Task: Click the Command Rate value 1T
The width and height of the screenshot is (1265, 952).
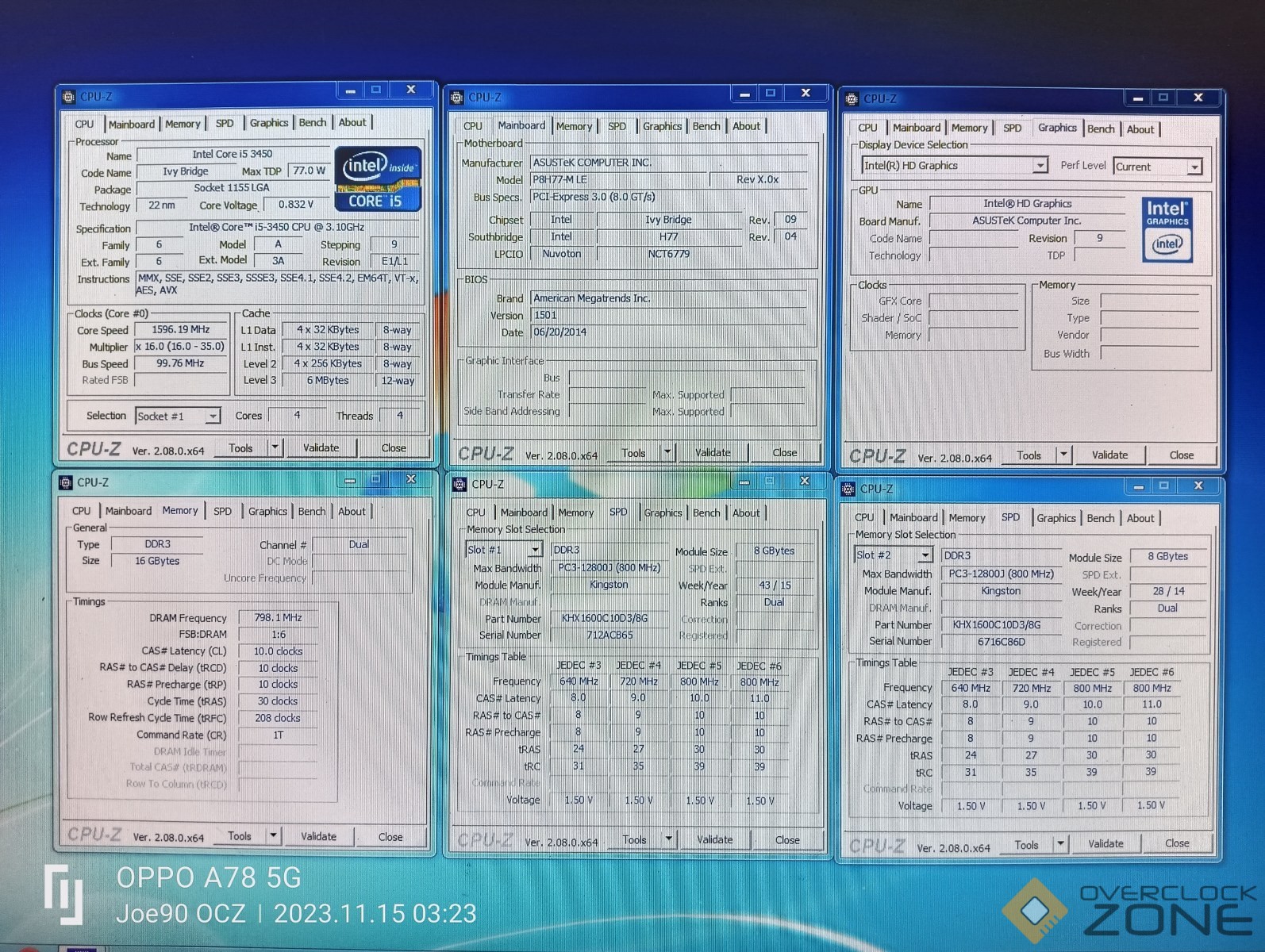Action: [x=278, y=735]
